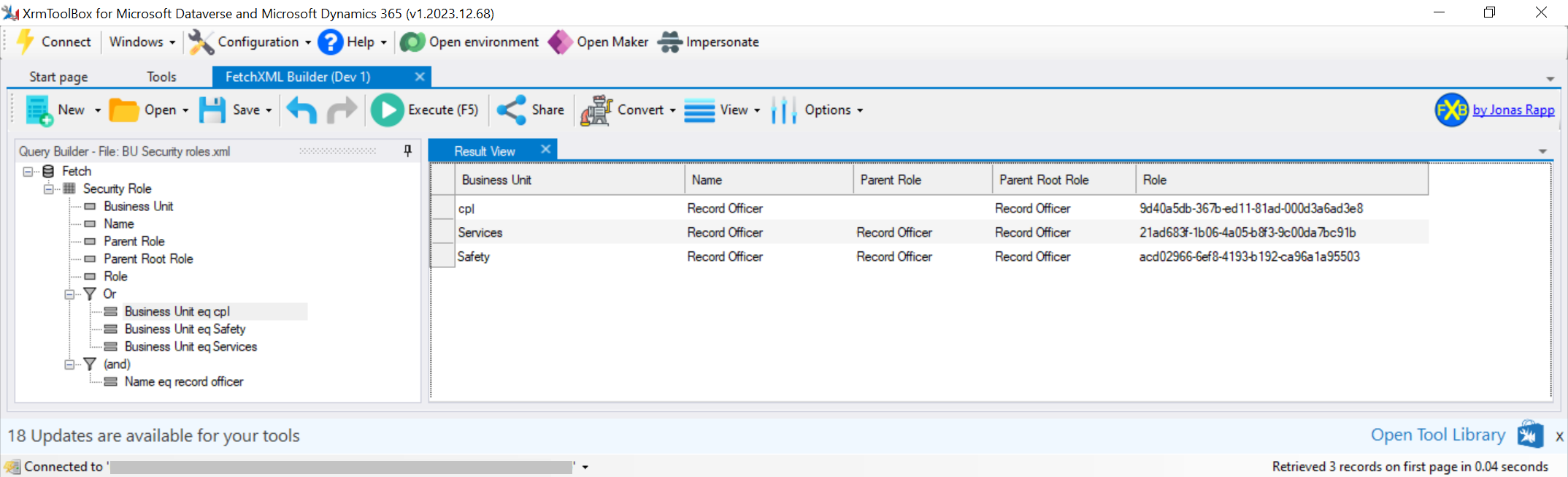Image resolution: width=1568 pixels, height=477 pixels.
Task: Open the 'by Jonas Rapp' link
Action: pos(1513,110)
